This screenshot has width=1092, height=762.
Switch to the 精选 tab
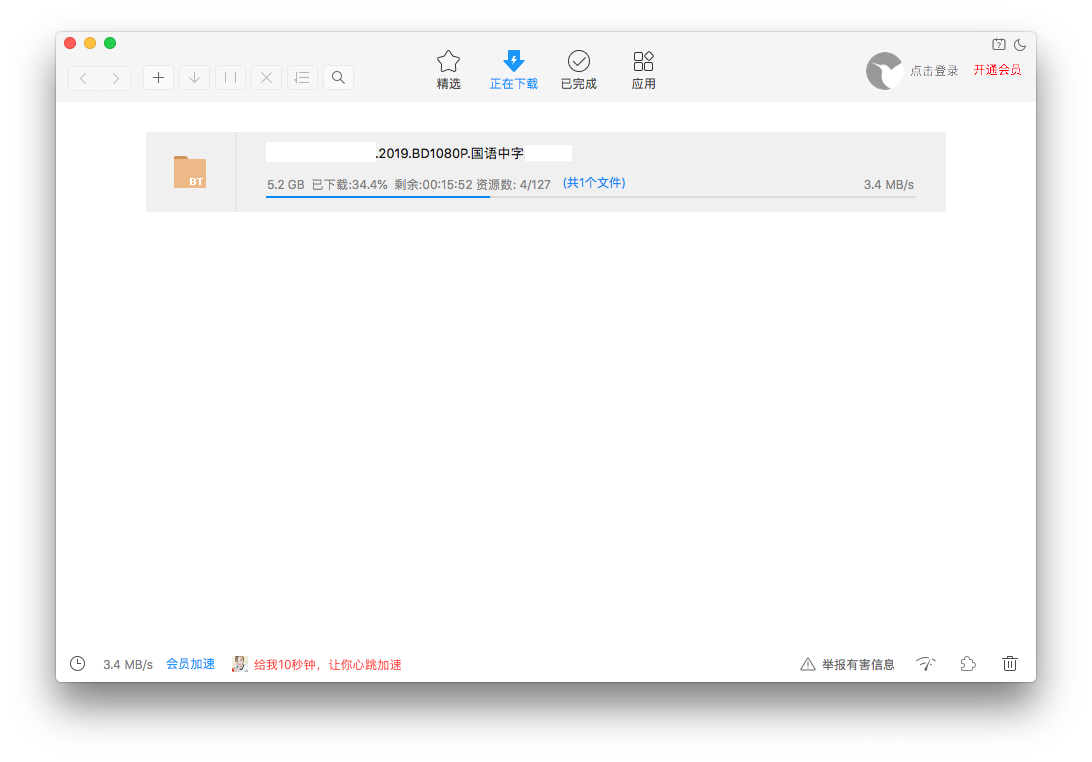[448, 70]
